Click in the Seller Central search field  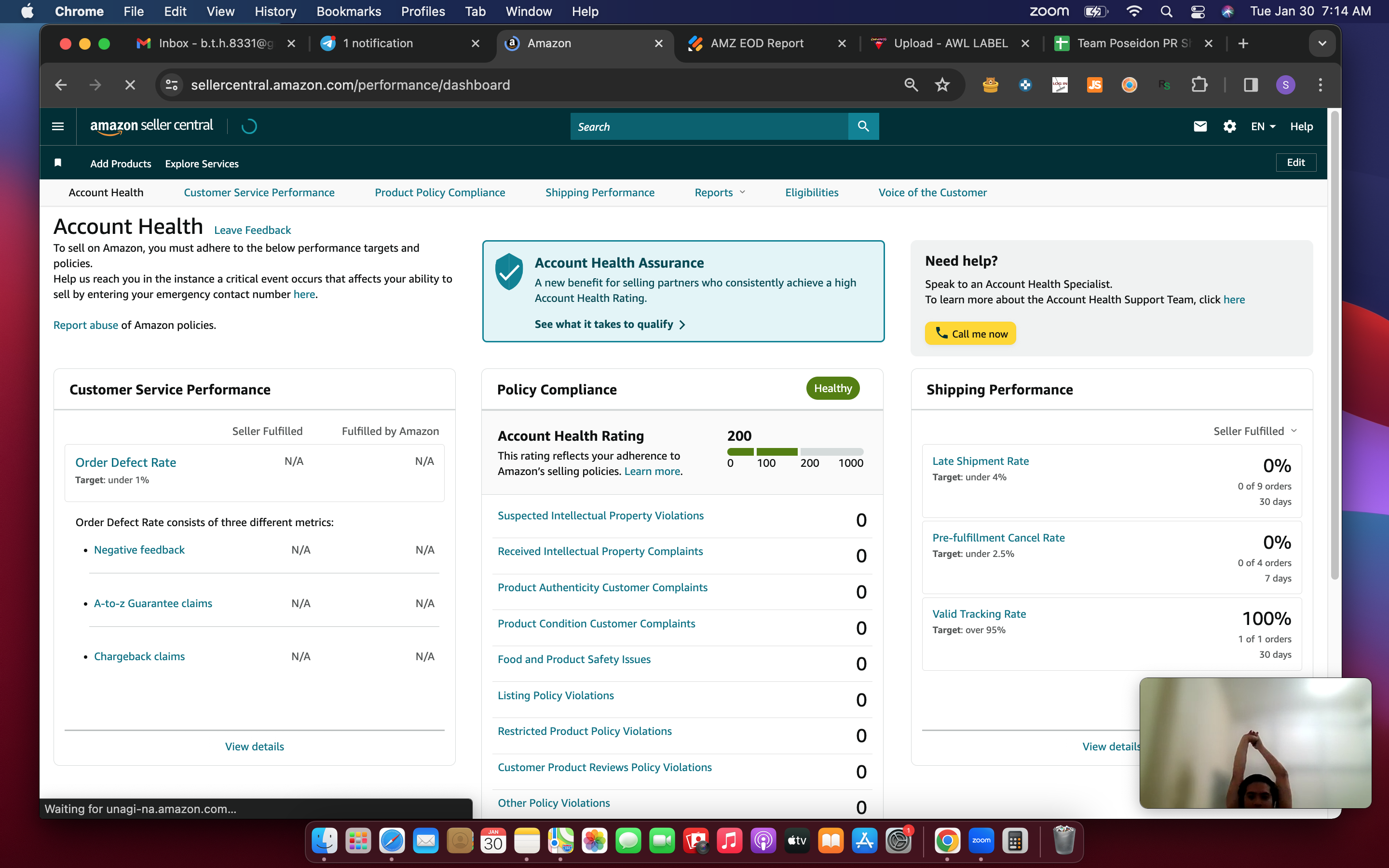pos(709,126)
